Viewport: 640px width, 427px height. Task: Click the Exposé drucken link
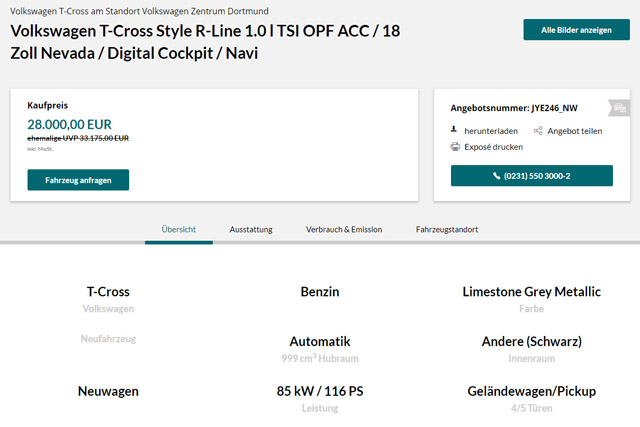[494, 147]
